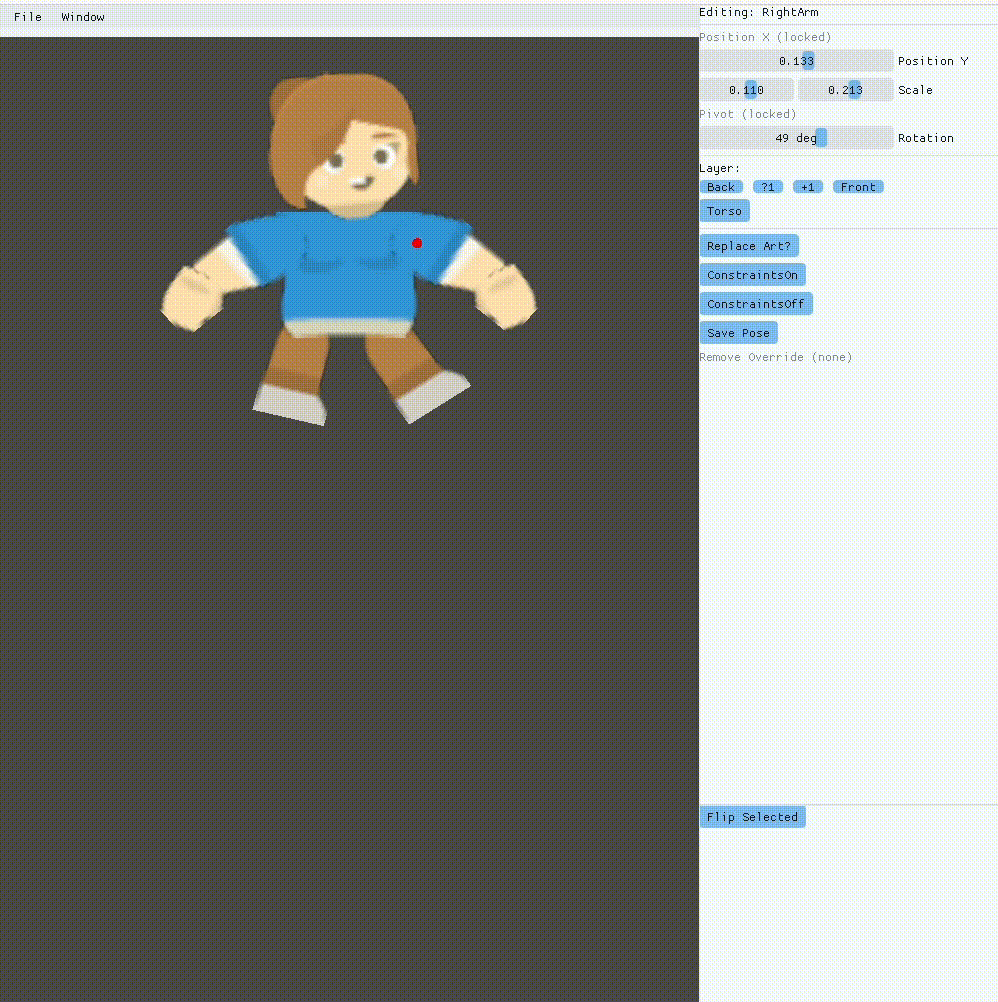The height and width of the screenshot is (1002, 998).
Task: Send layer to Back
Action: click(721, 187)
